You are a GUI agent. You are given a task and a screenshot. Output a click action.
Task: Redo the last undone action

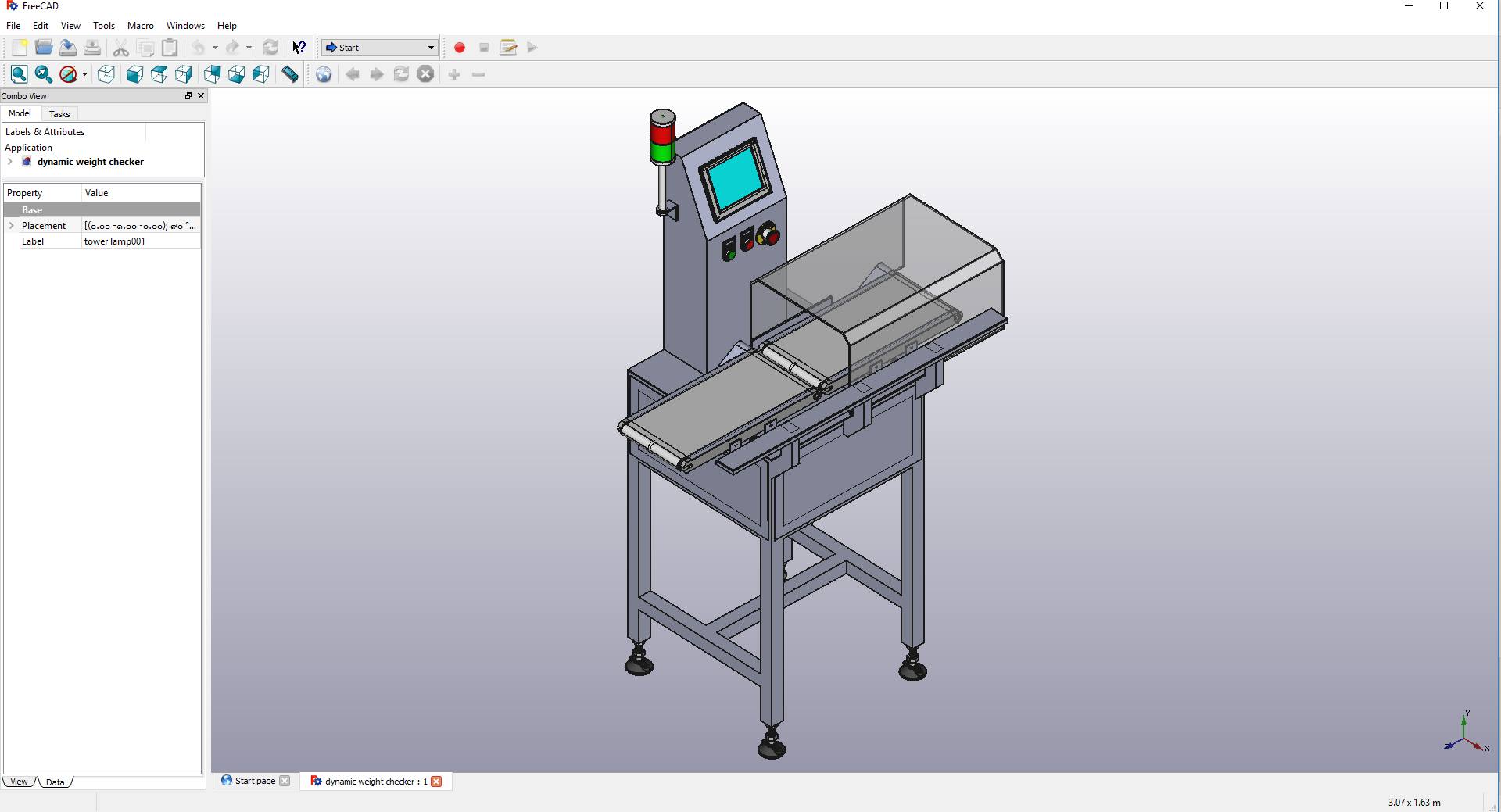[232, 48]
